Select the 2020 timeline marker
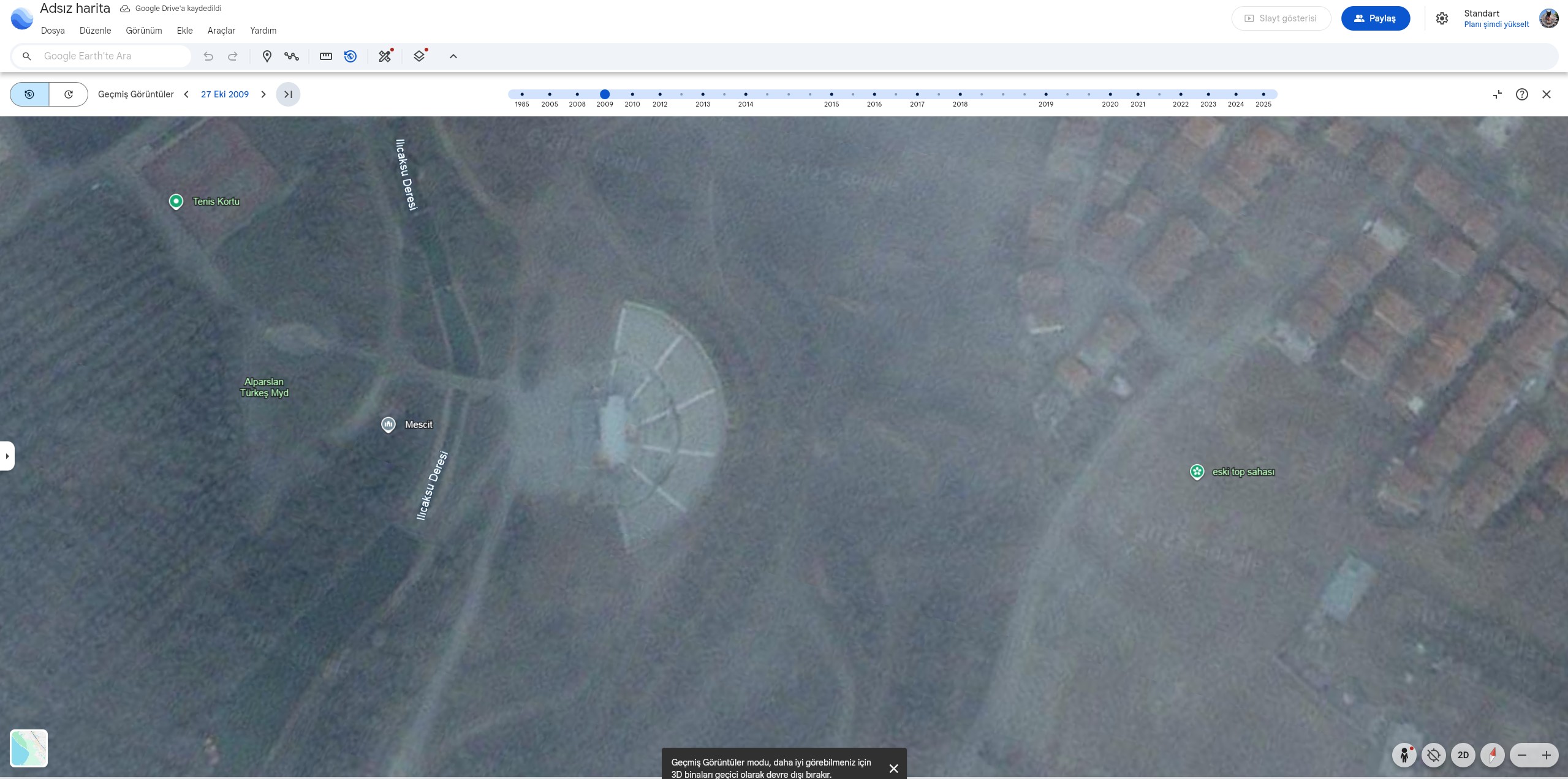The height and width of the screenshot is (779, 1568). click(x=1110, y=94)
